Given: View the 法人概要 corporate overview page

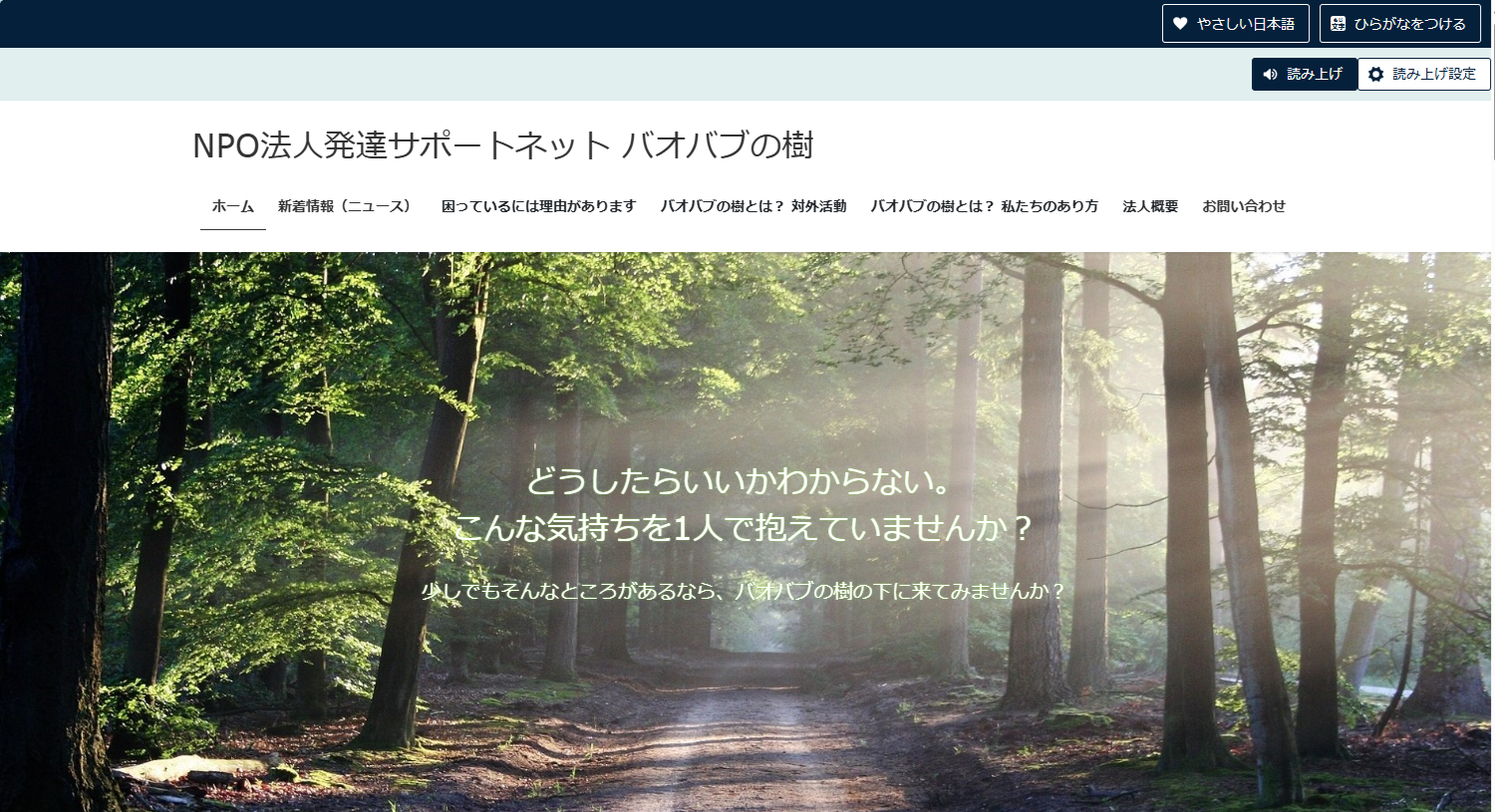Looking at the screenshot, I should click(x=1150, y=206).
